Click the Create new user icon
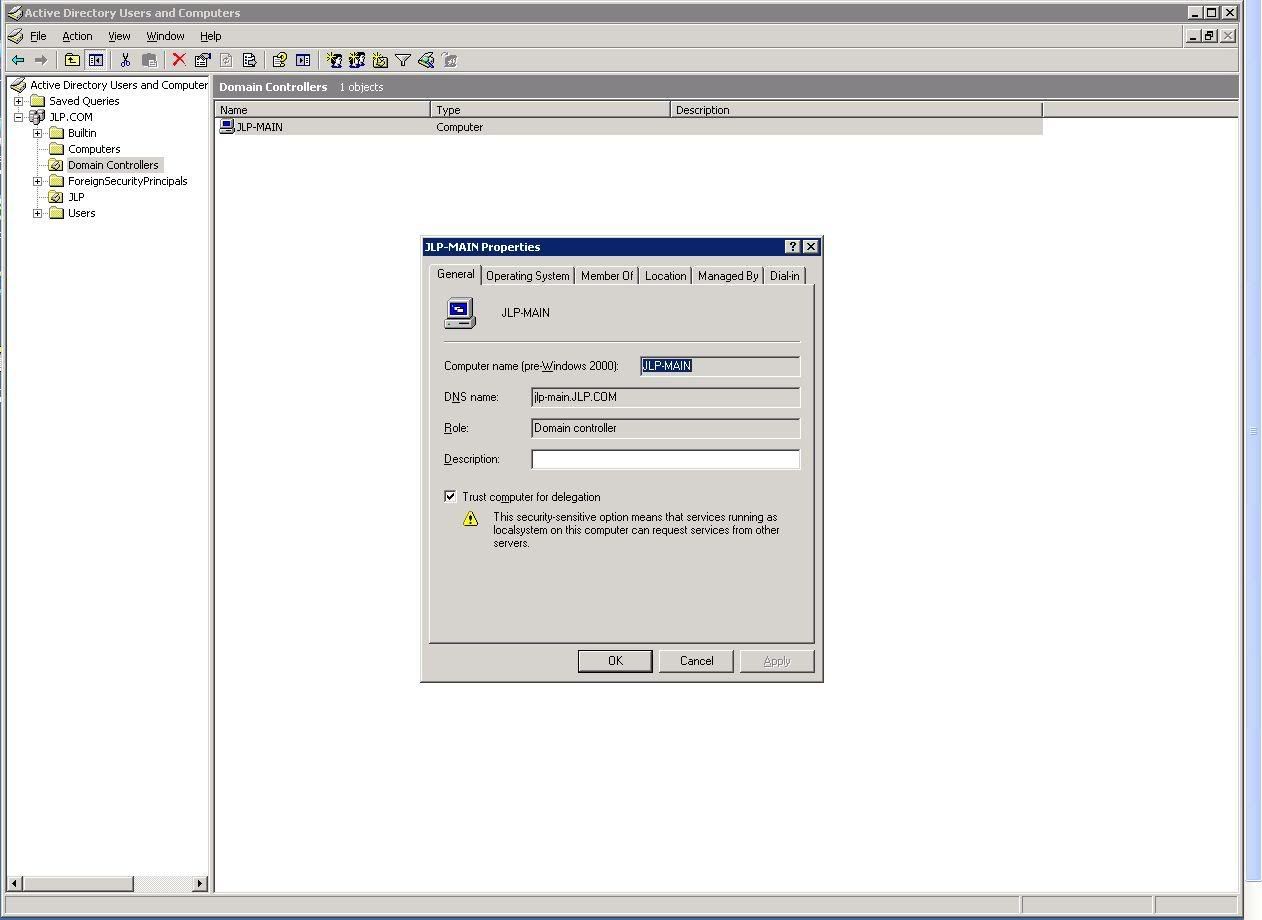This screenshot has height=920, width=1262. (334, 60)
